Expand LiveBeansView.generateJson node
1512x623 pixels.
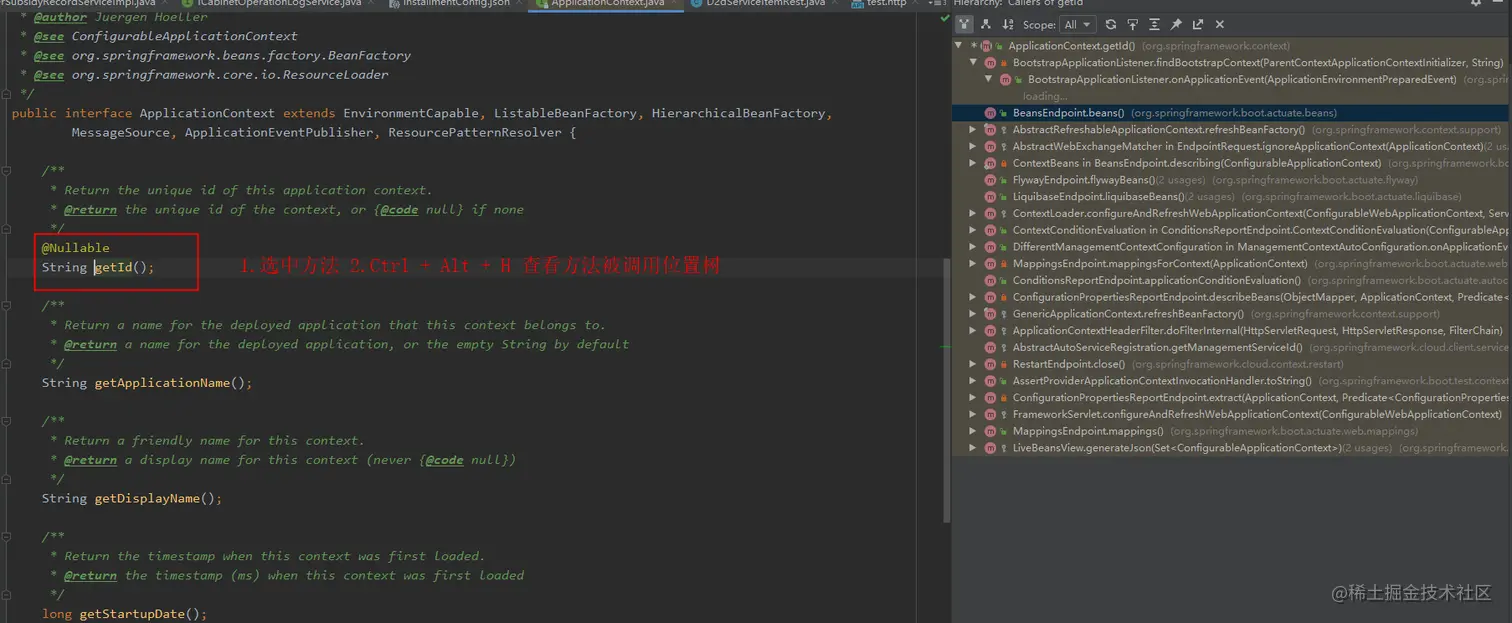coord(972,448)
